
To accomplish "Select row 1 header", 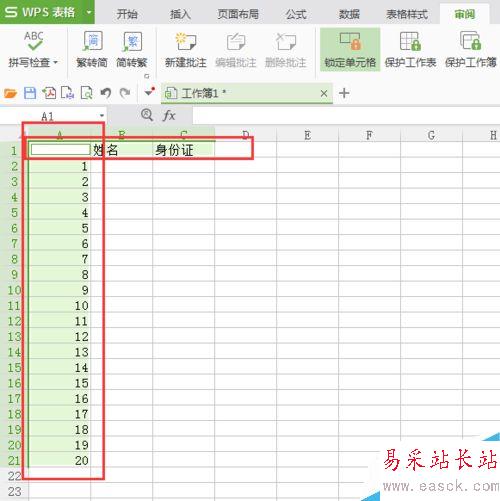I will [x=14, y=150].
